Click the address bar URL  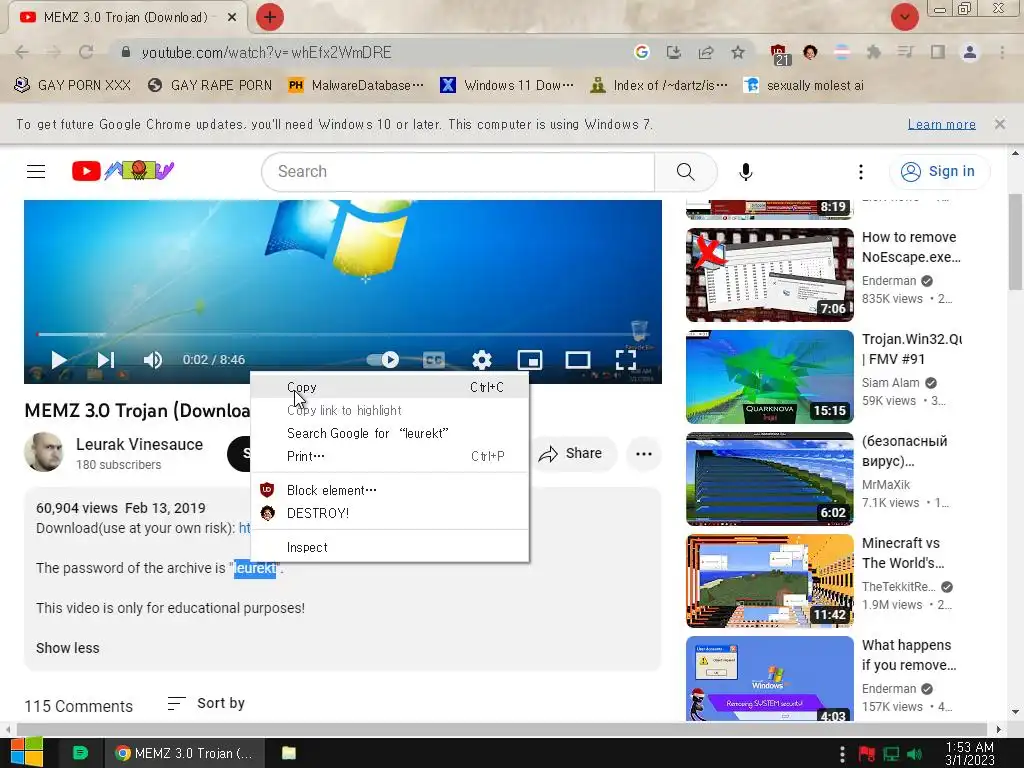266,52
